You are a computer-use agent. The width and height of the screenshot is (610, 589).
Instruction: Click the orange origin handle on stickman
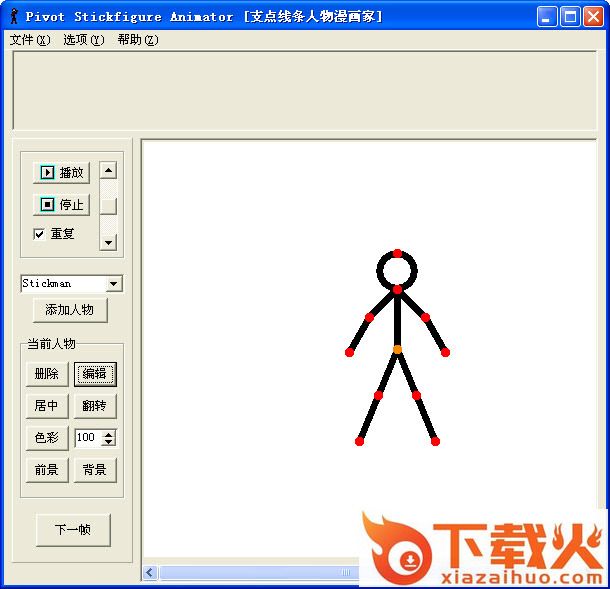tap(397, 349)
